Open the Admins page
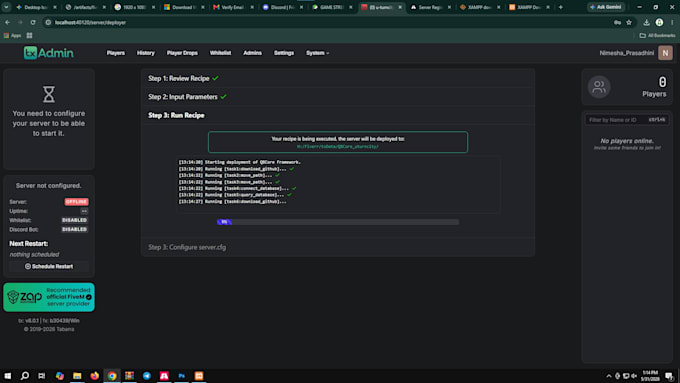Viewport: 680px width, 383px height. tap(252, 53)
